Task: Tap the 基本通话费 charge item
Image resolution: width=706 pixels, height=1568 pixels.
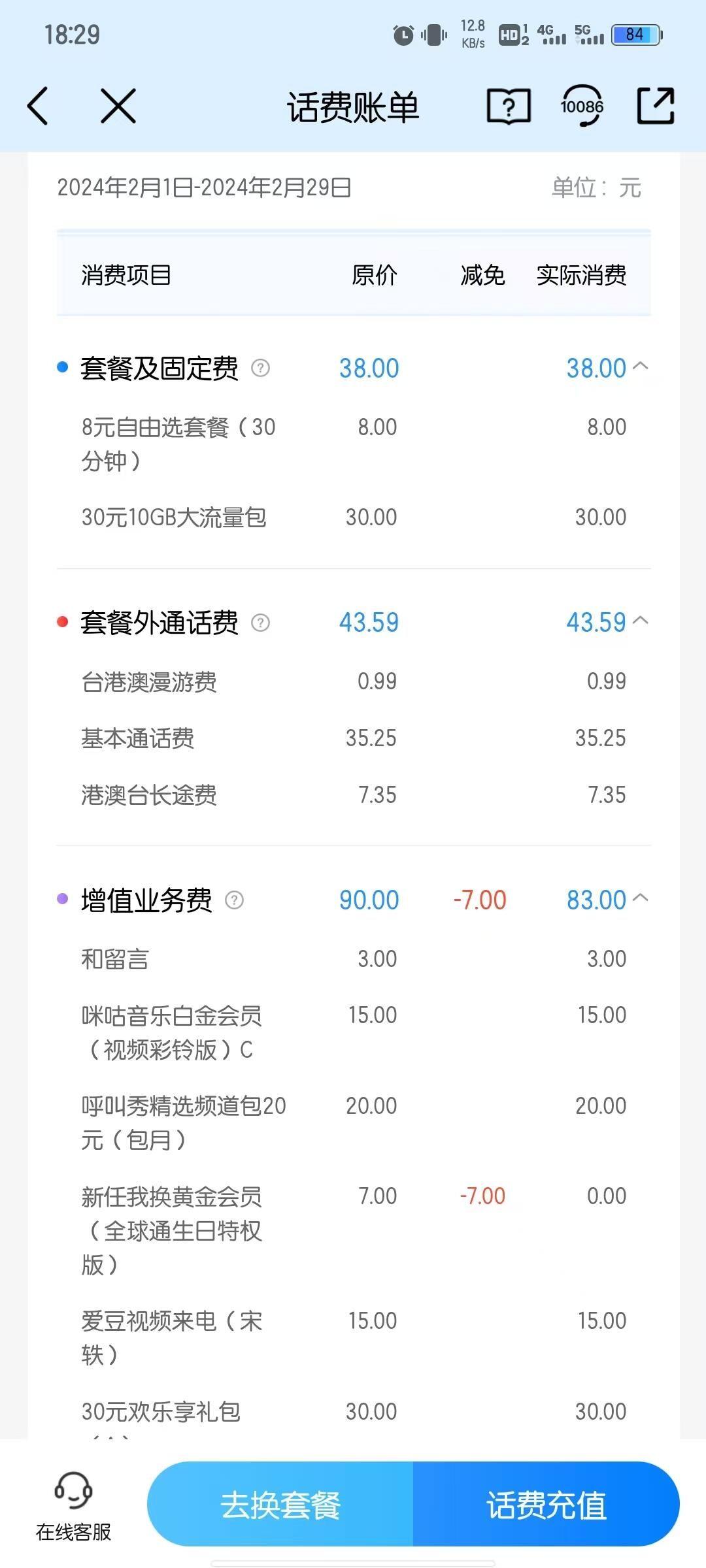Action: click(138, 739)
